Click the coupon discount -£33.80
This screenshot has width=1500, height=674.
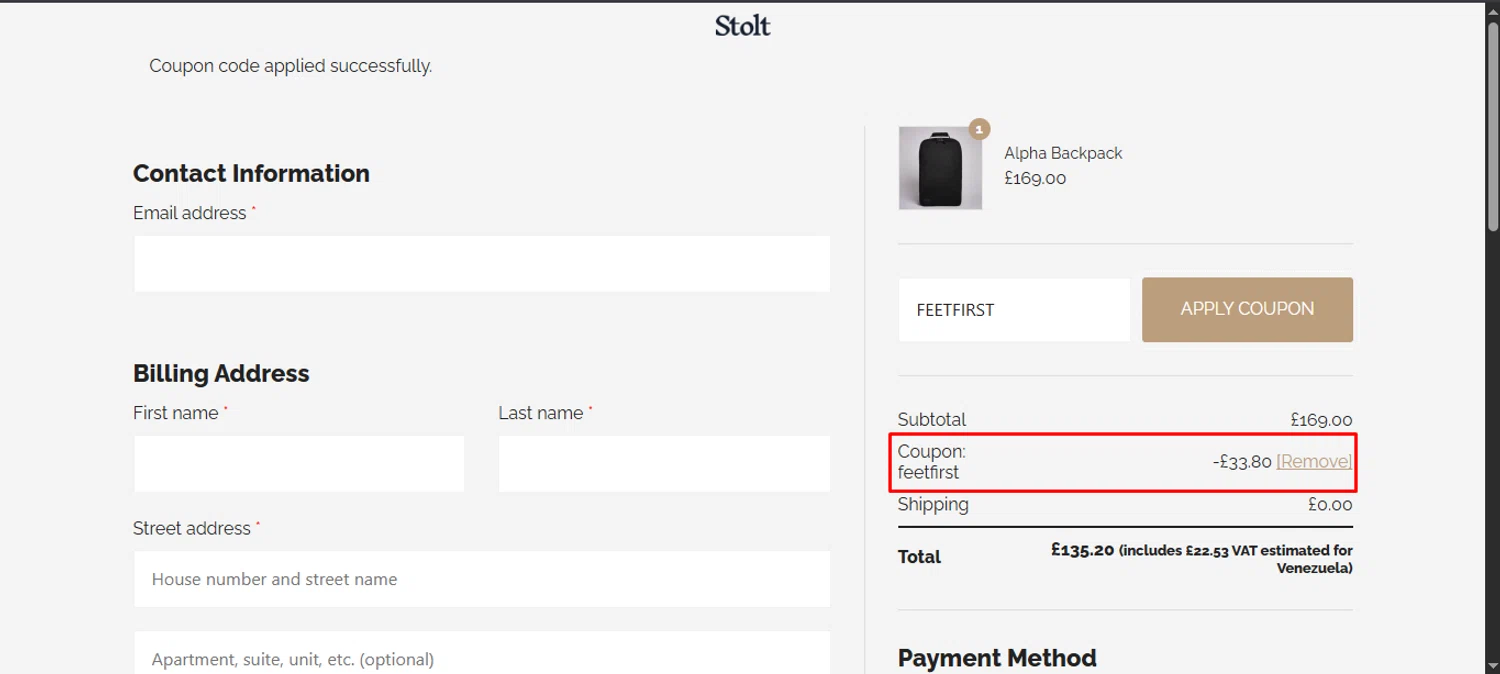[1241, 461]
